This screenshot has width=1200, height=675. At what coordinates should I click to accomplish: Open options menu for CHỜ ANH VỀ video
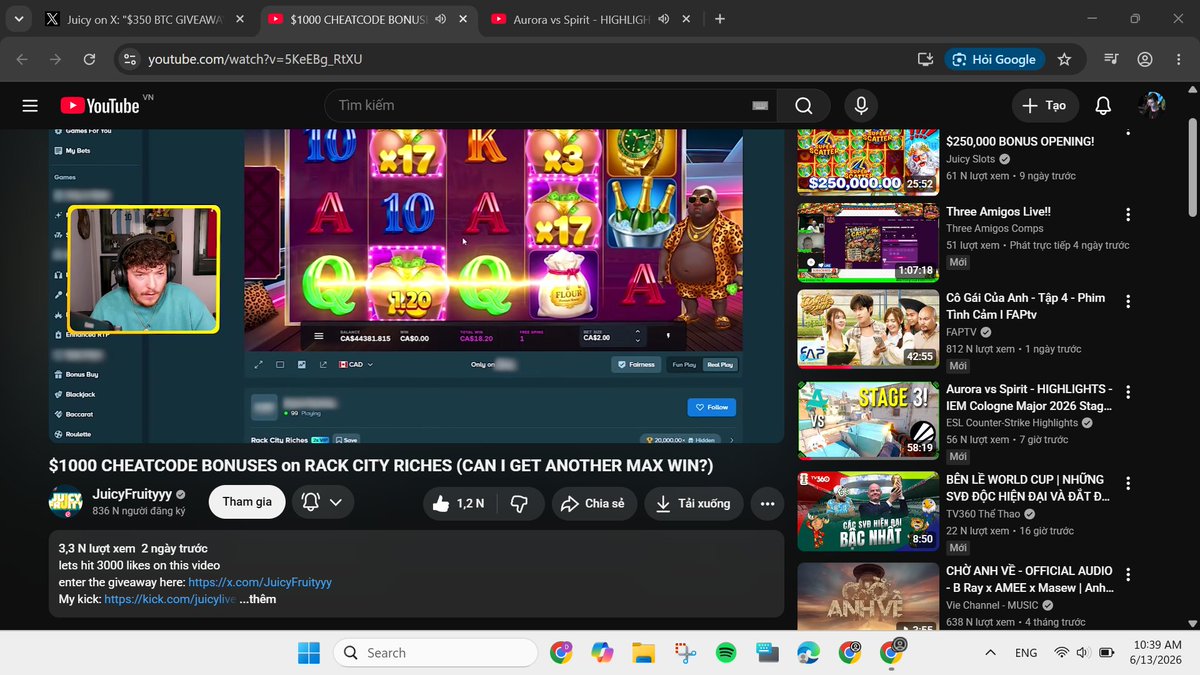point(1128,574)
